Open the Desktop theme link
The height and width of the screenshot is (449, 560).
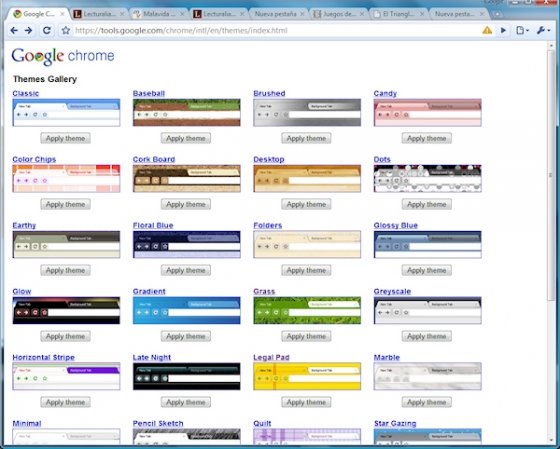(x=269, y=159)
